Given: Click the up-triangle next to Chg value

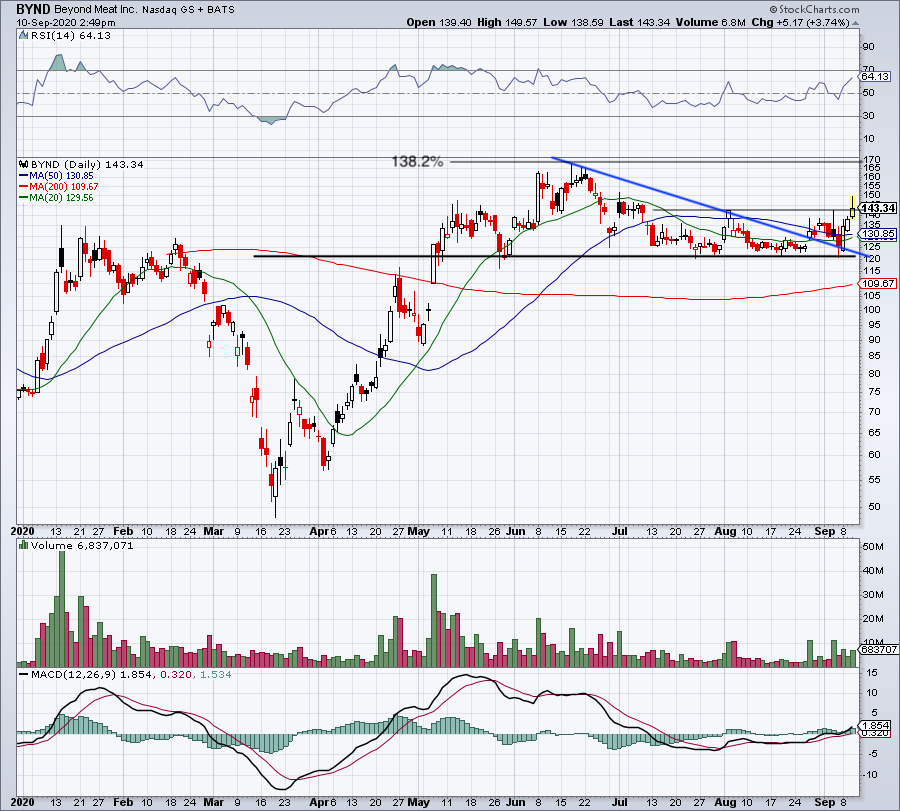Looking at the screenshot, I should [x=855, y=23].
